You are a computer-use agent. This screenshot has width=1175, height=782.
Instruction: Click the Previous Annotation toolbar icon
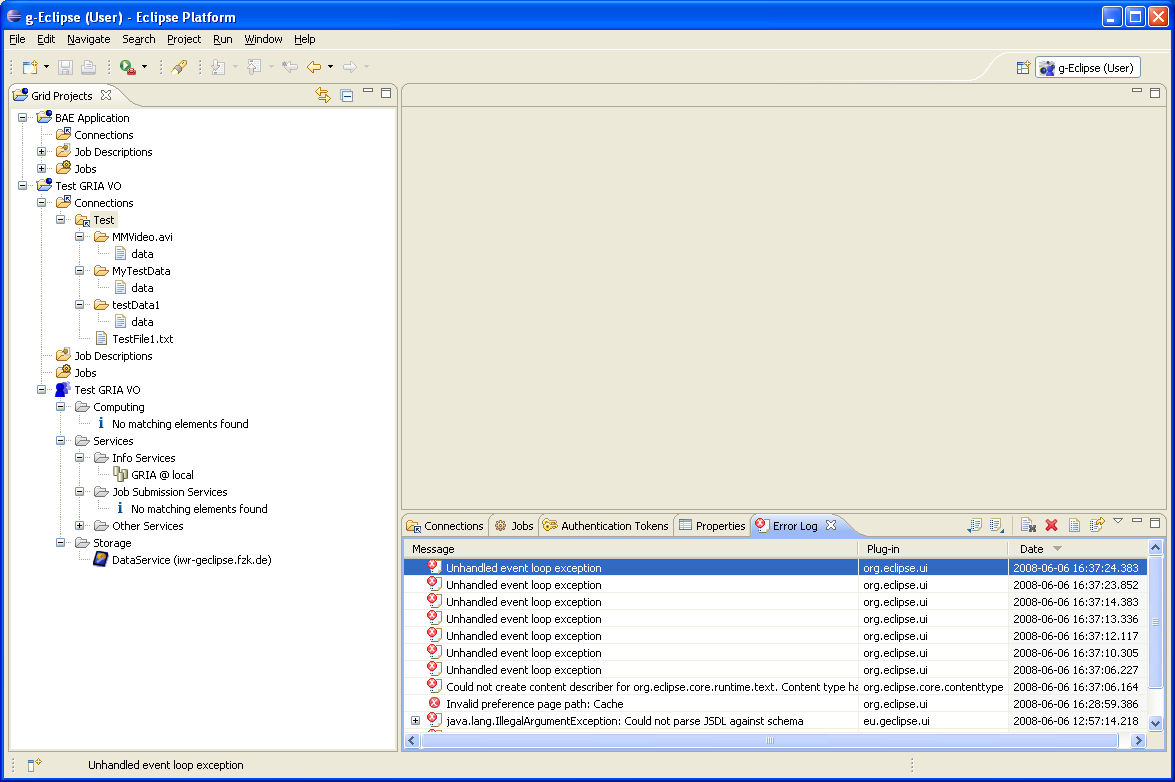[254, 67]
